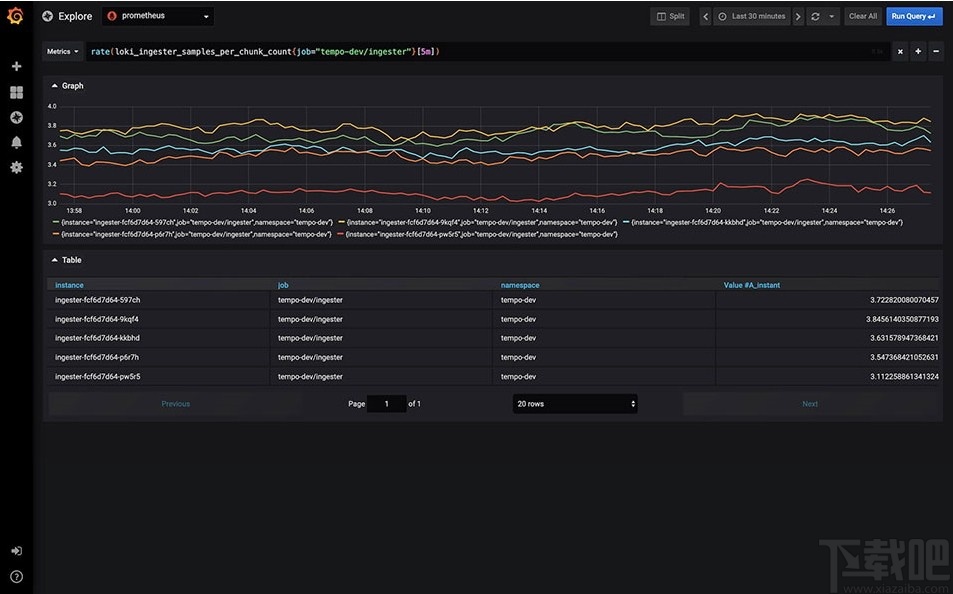The height and width of the screenshot is (594, 953).
Task: Open the refresh interval dropdown arrow
Action: click(x=831, y=16)
